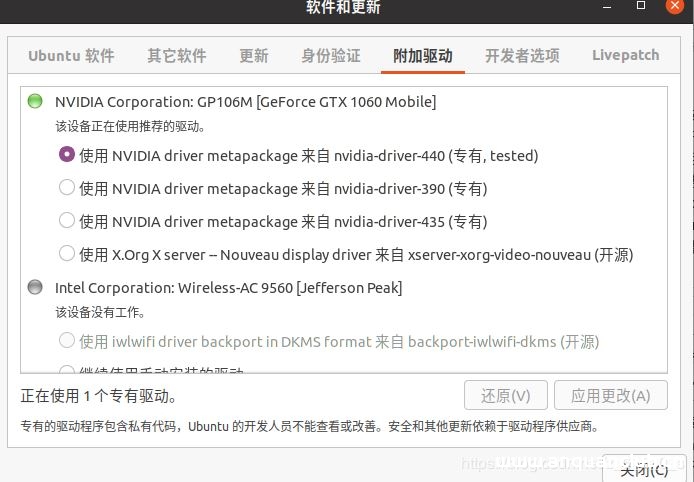
Task: Select the nvidia-driver-390 proprietary driver
Action: (x=67, y=188)
